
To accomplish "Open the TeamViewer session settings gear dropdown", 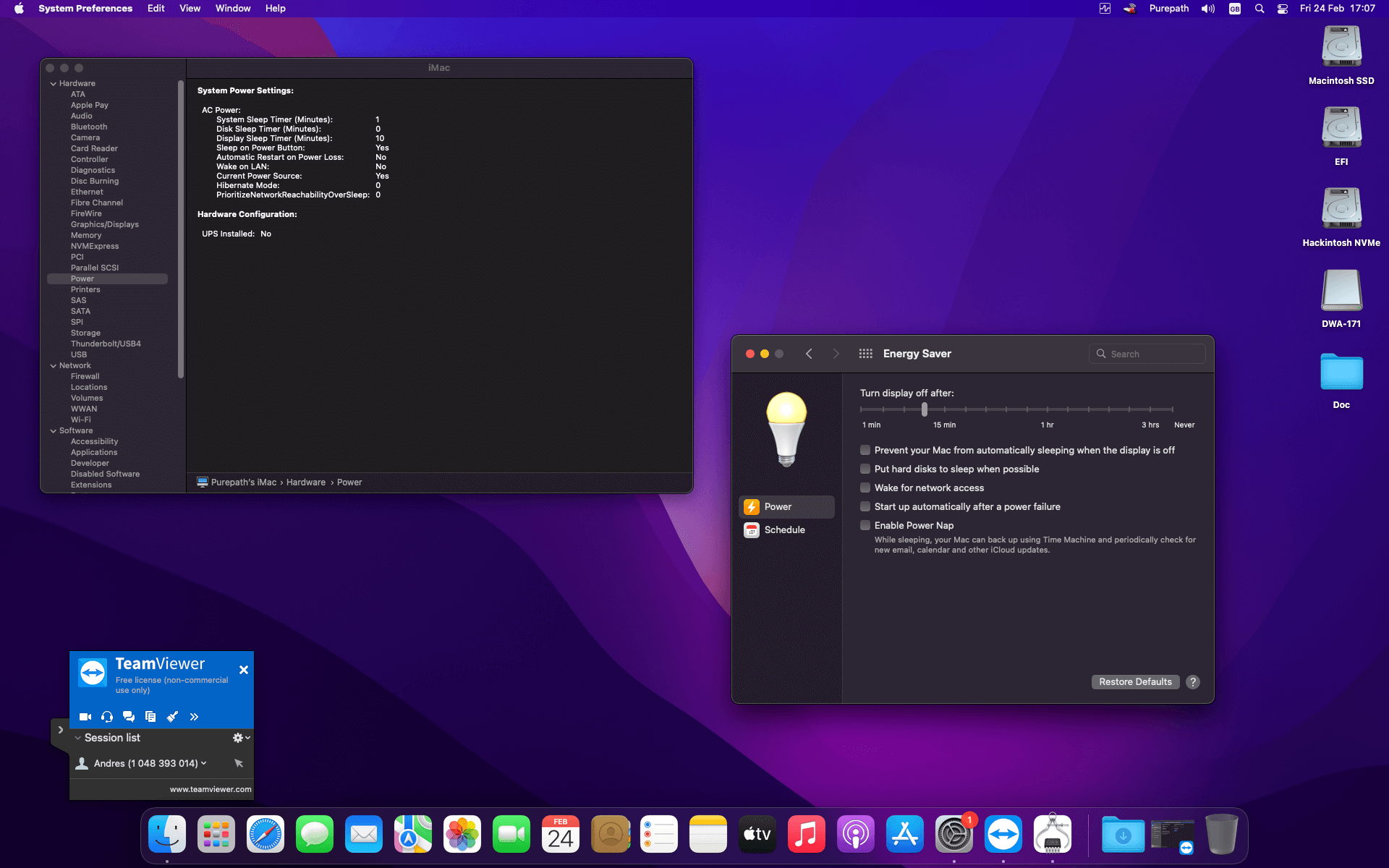I will 240,738.
